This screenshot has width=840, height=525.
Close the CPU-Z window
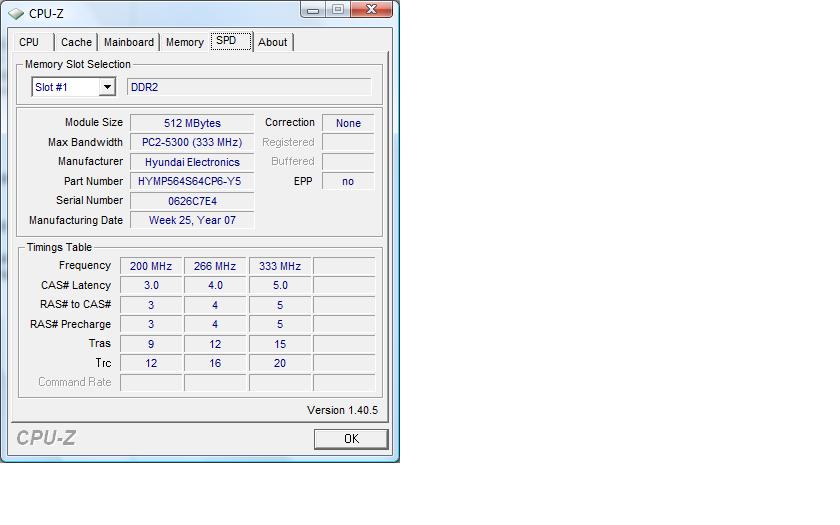click(371, 9)
